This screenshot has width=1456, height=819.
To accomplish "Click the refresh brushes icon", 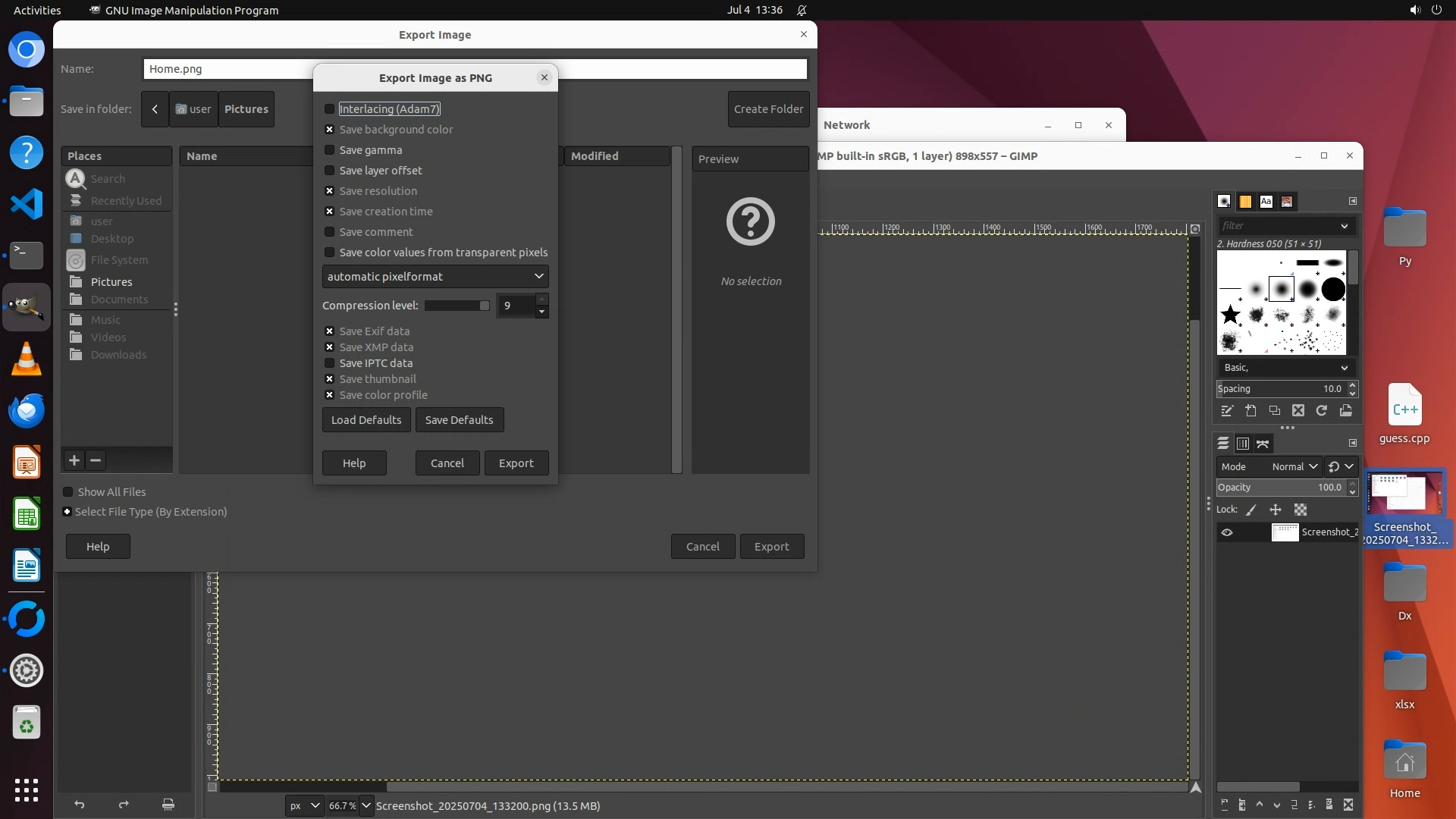I will [x=1322, y=411].
